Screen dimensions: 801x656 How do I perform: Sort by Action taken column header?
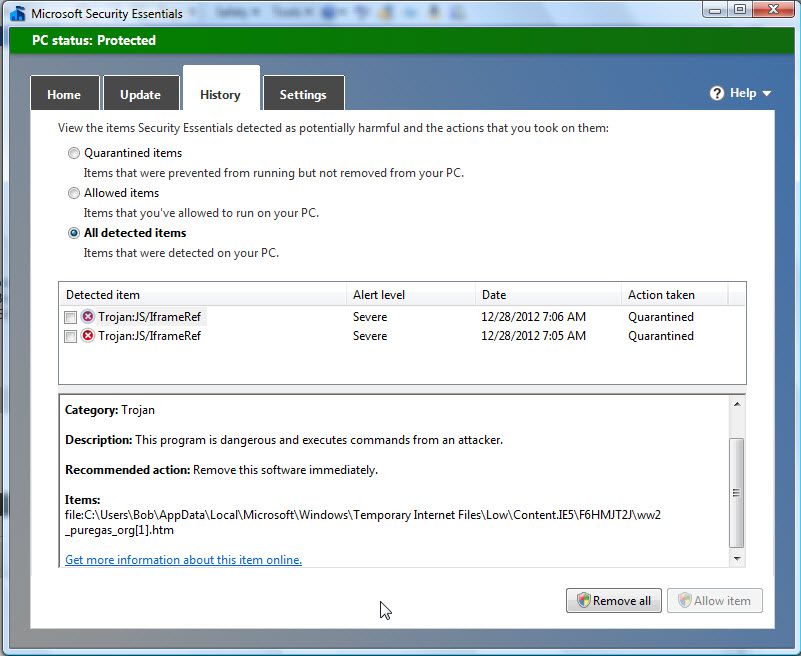pyautogui.click(x=675, y=295)
